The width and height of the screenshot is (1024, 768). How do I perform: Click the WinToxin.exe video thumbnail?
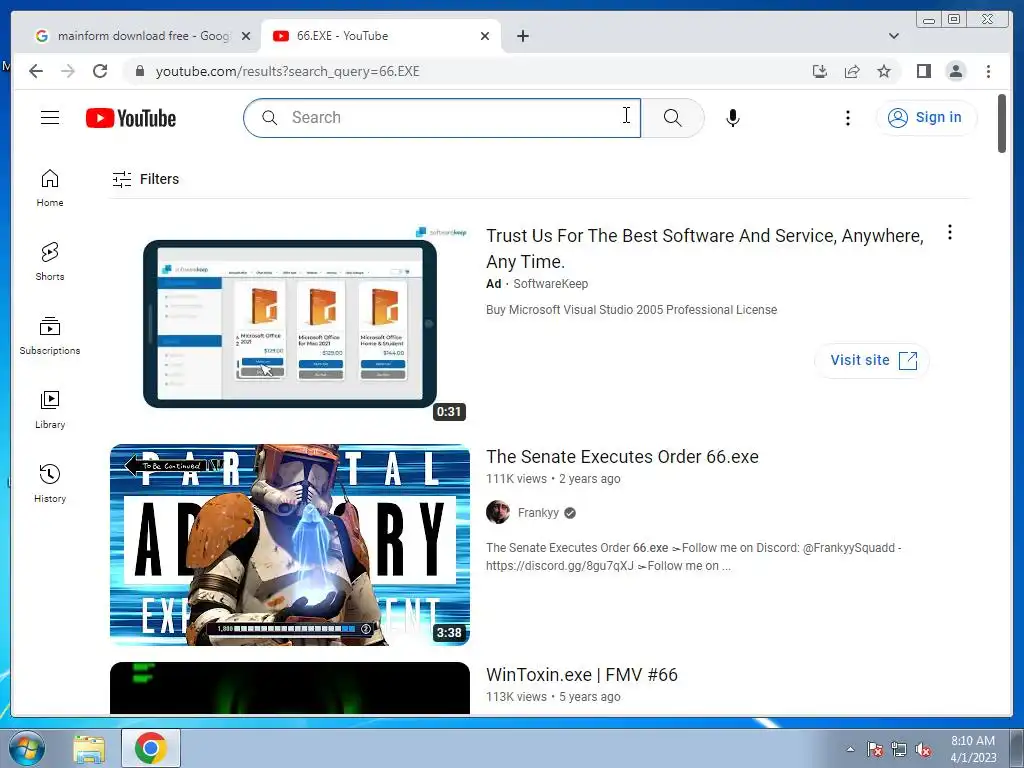tap(290, 688)
